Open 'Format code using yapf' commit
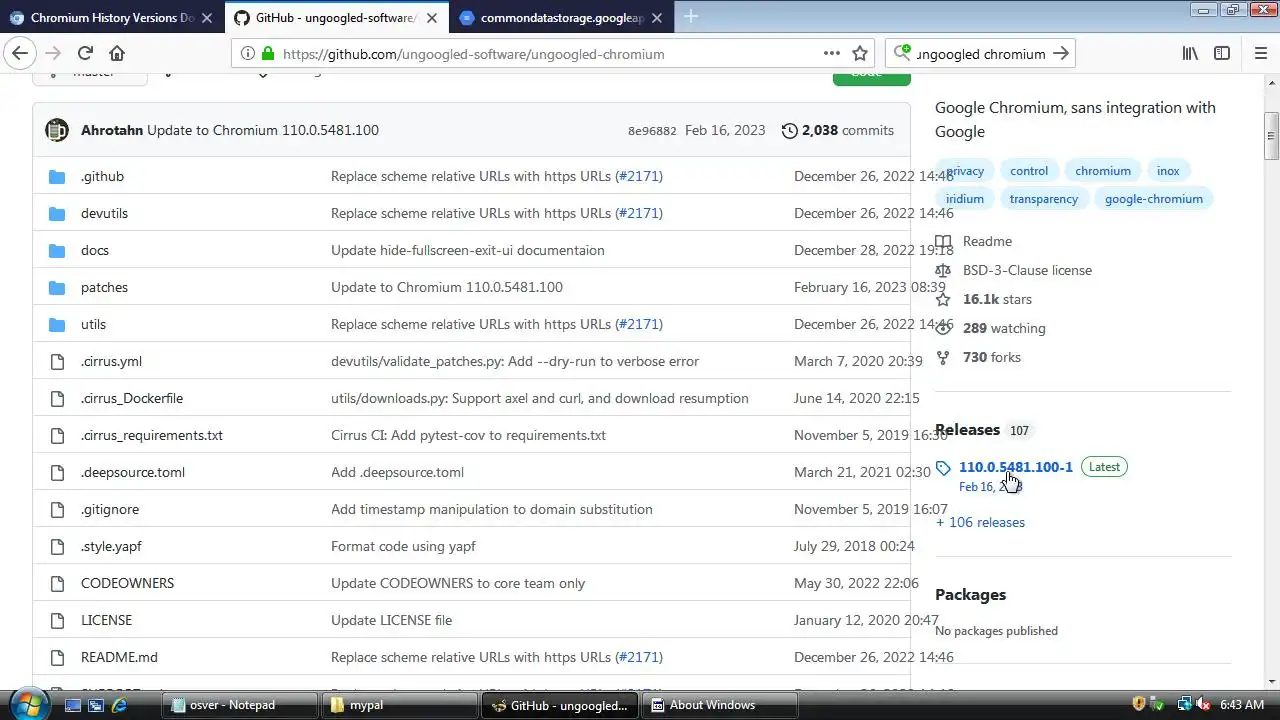The image size is (1280, 720). [x=403, y=547]
